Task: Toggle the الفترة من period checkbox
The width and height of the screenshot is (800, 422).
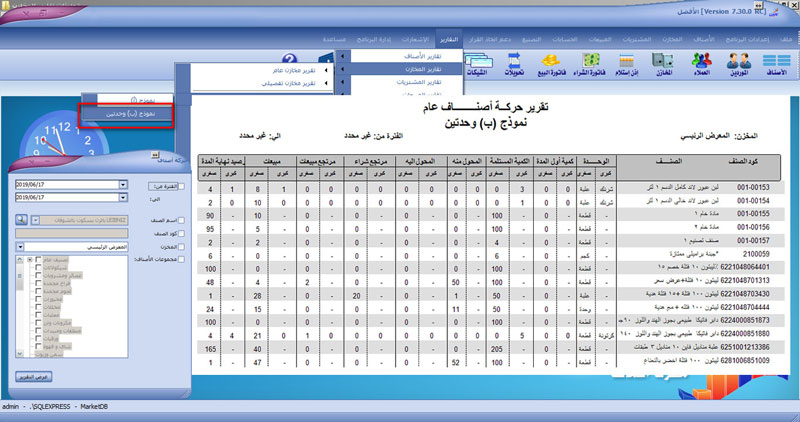Action: tap(181, 186)
